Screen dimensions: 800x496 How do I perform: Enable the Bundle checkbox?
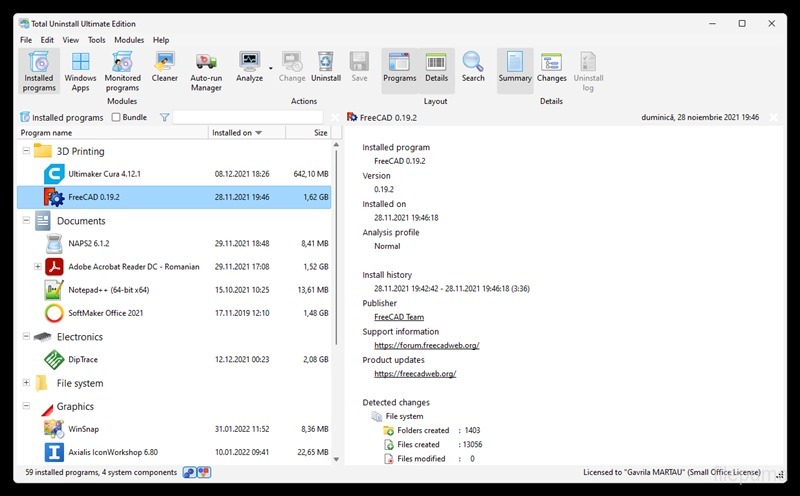coord(117,118)
